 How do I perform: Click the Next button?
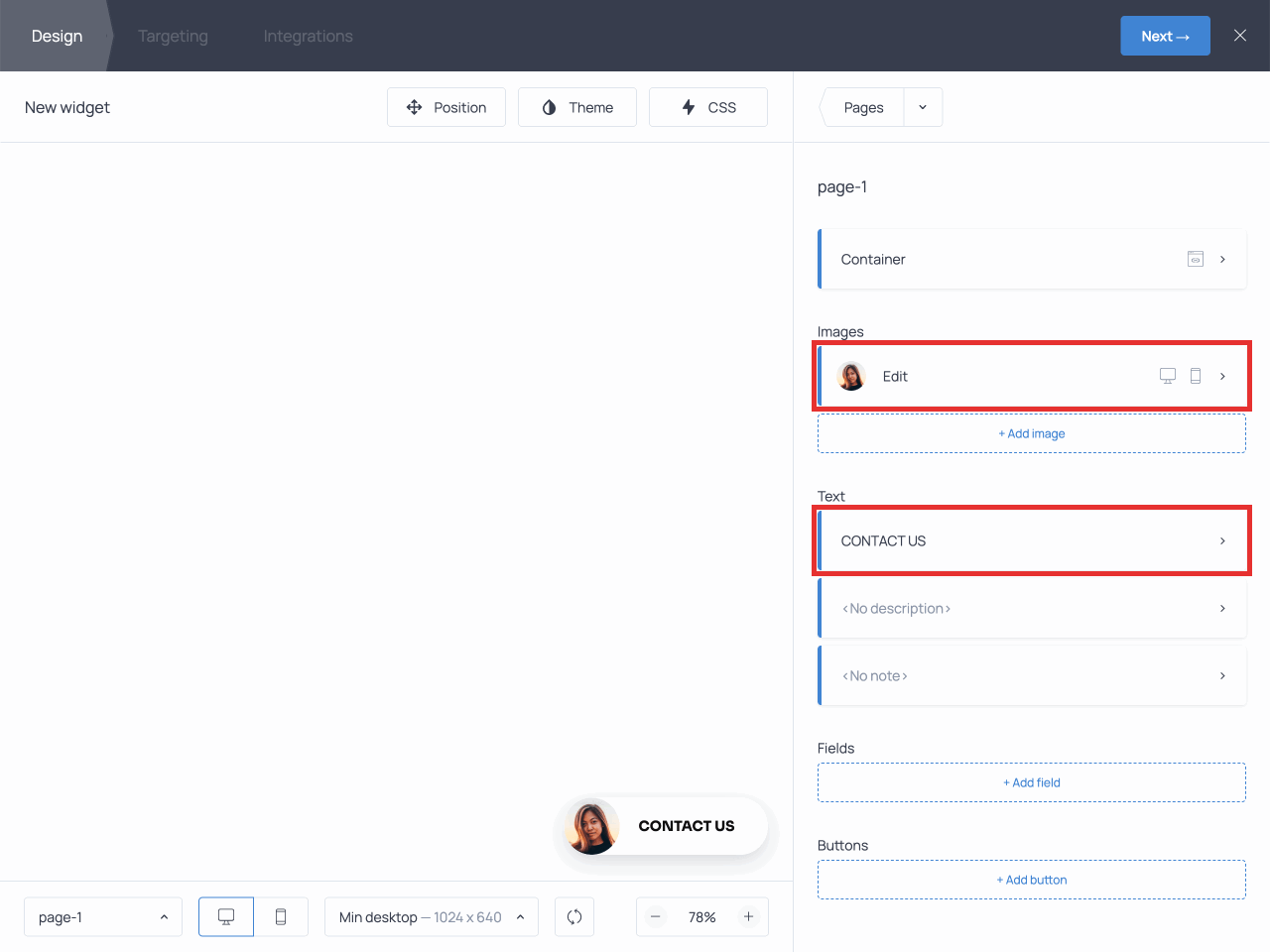[1165, 35]
